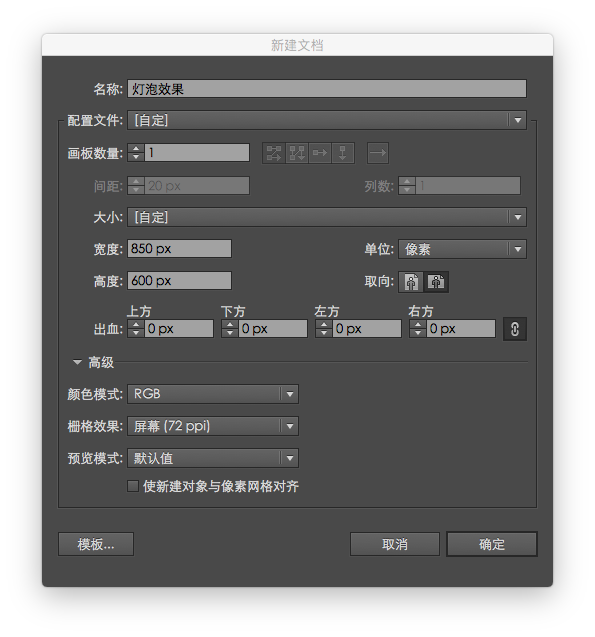Open the 预览模式 dropdown

point(213,458)
